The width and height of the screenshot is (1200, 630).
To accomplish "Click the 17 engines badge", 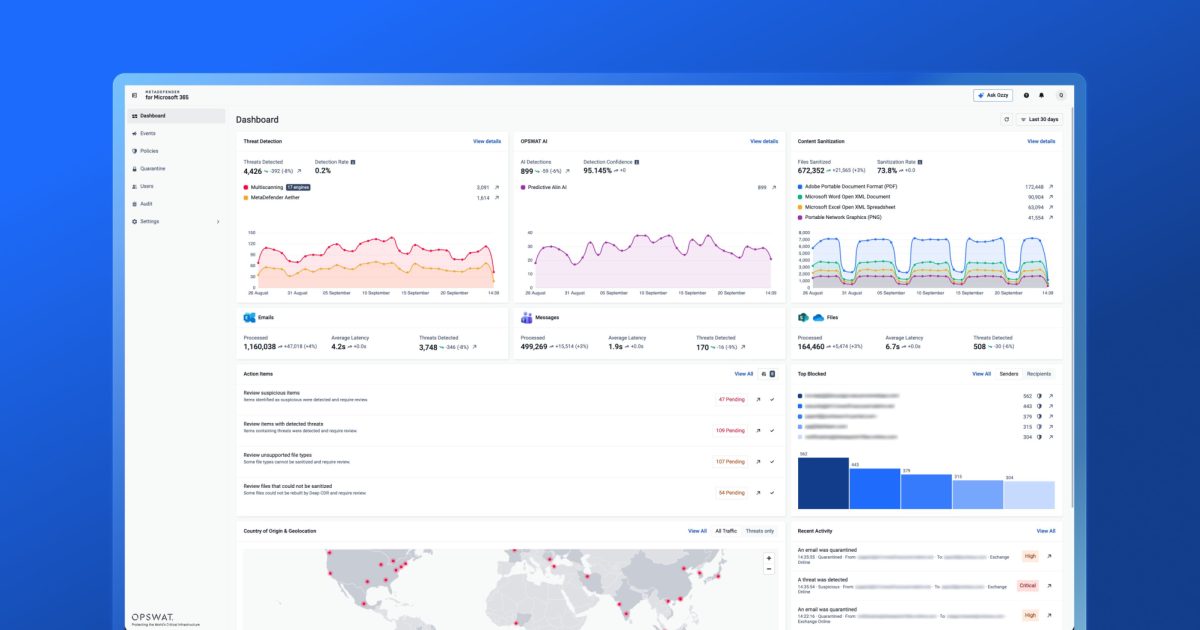I will tap(297, 187).
